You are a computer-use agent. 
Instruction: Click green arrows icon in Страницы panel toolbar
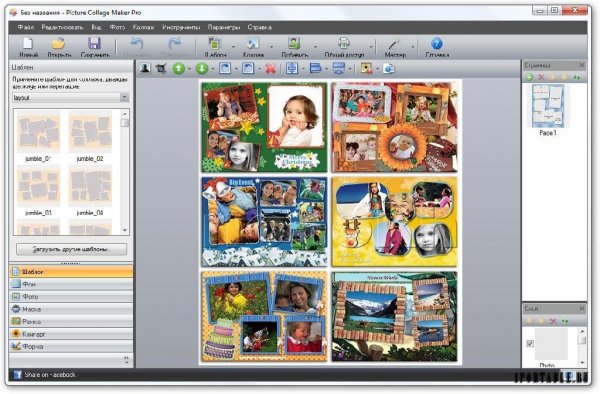(x=576, y=77)
